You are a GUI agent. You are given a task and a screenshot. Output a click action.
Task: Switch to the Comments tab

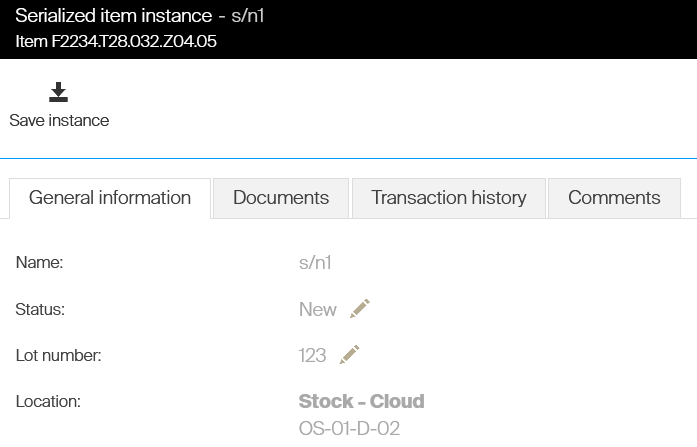pyautogui.click(x=614, y=198)
